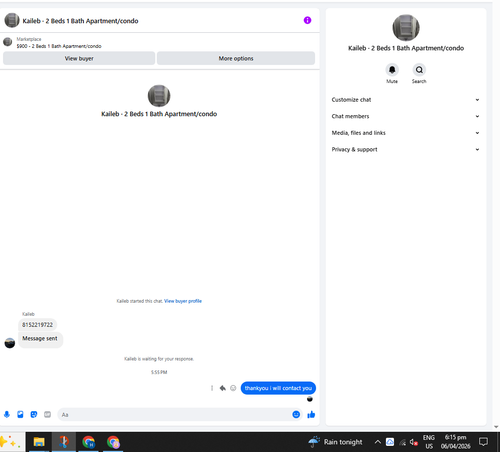500x452 pixels.
Task: Show hidden system tray icons
Action: [377, 442]
